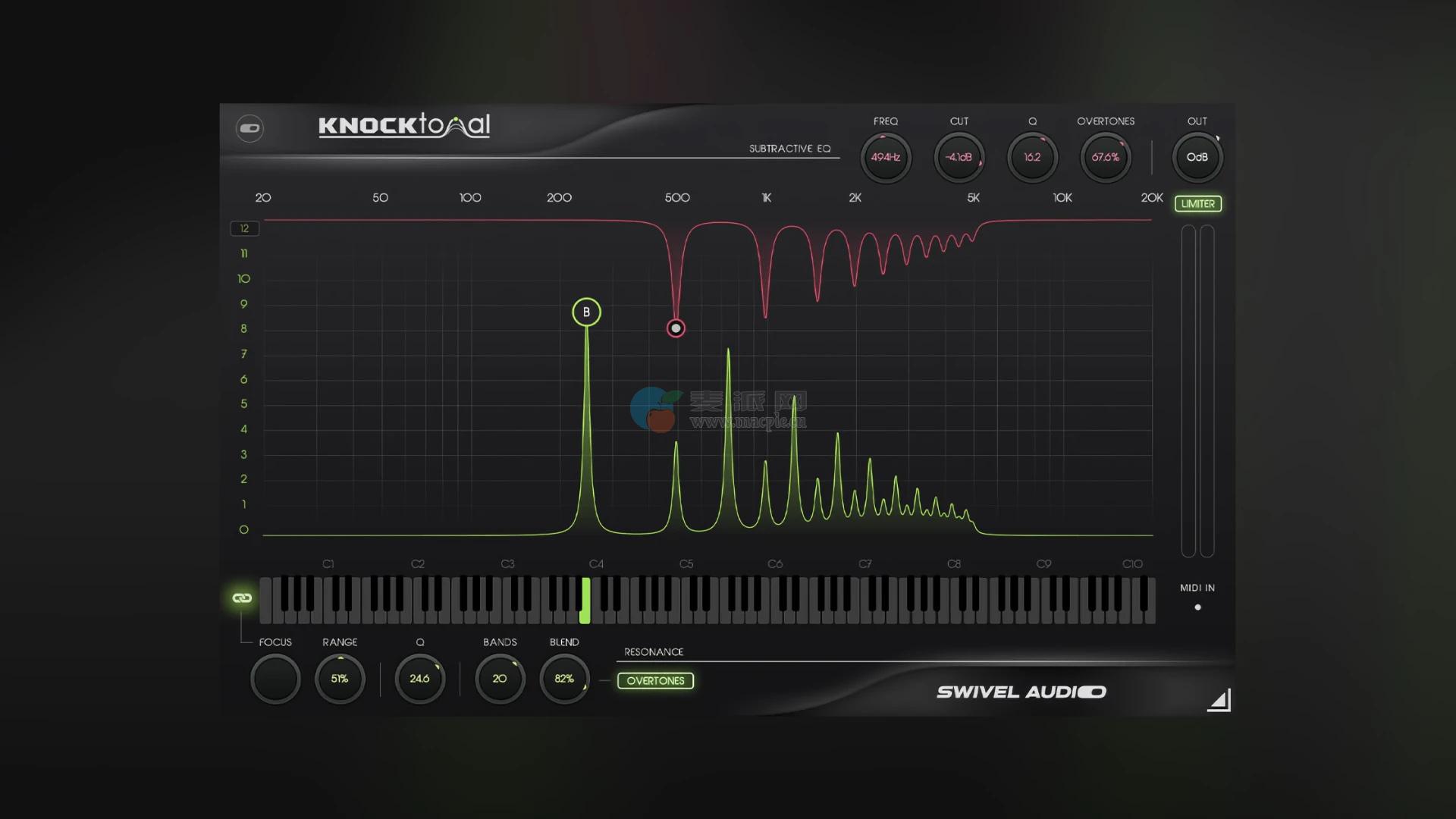This screenshot has height=819, width=1456.
Task: Click the power bypass icon beside logo
Action: click(x=249, y=128)
